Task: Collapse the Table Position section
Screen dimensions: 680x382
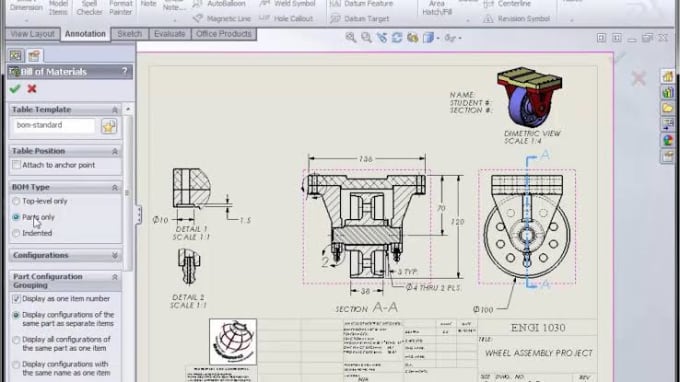Action: click(x=114, y=151)
